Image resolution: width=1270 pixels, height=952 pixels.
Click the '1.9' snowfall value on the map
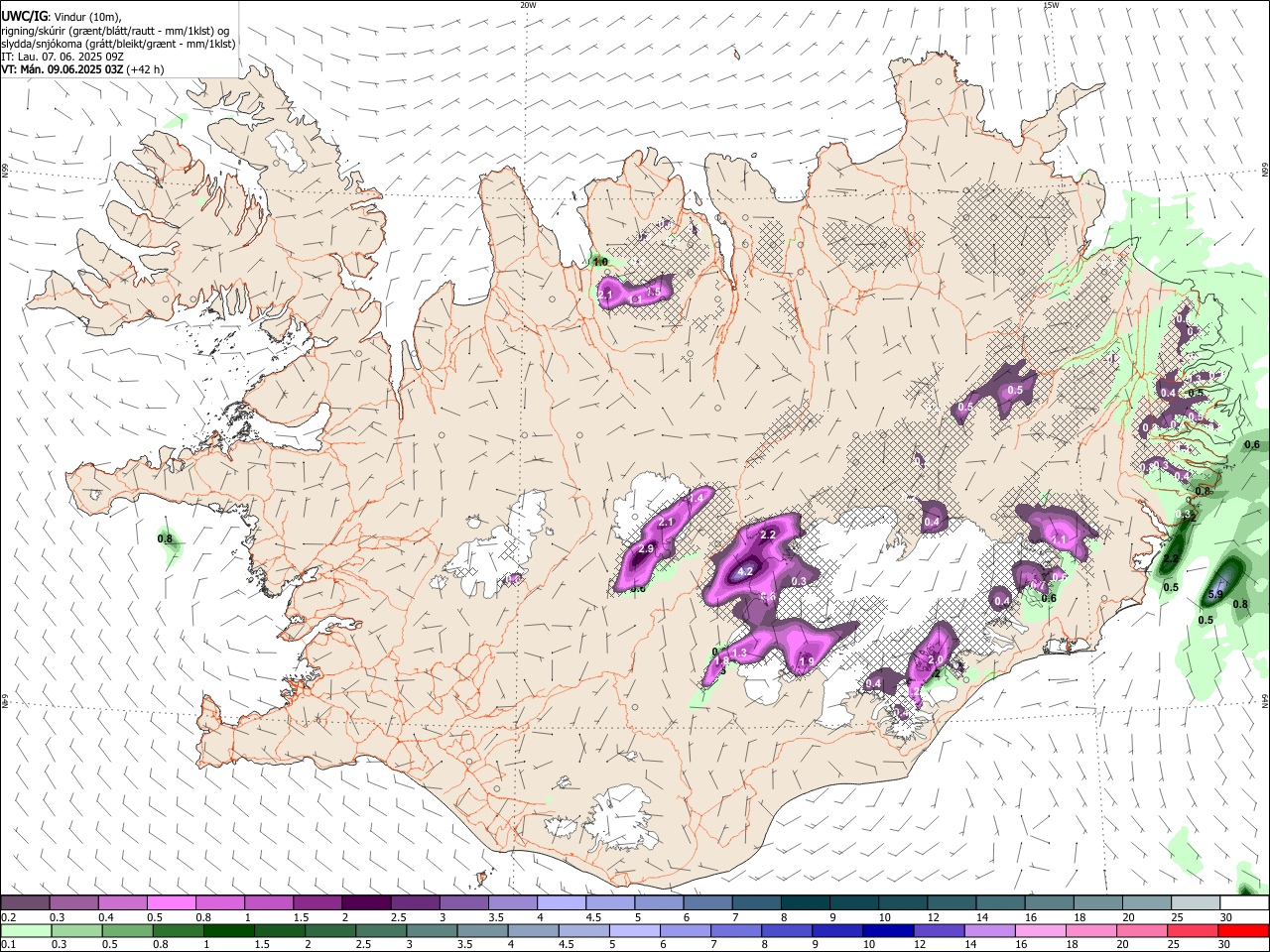(x=807, y=662)
